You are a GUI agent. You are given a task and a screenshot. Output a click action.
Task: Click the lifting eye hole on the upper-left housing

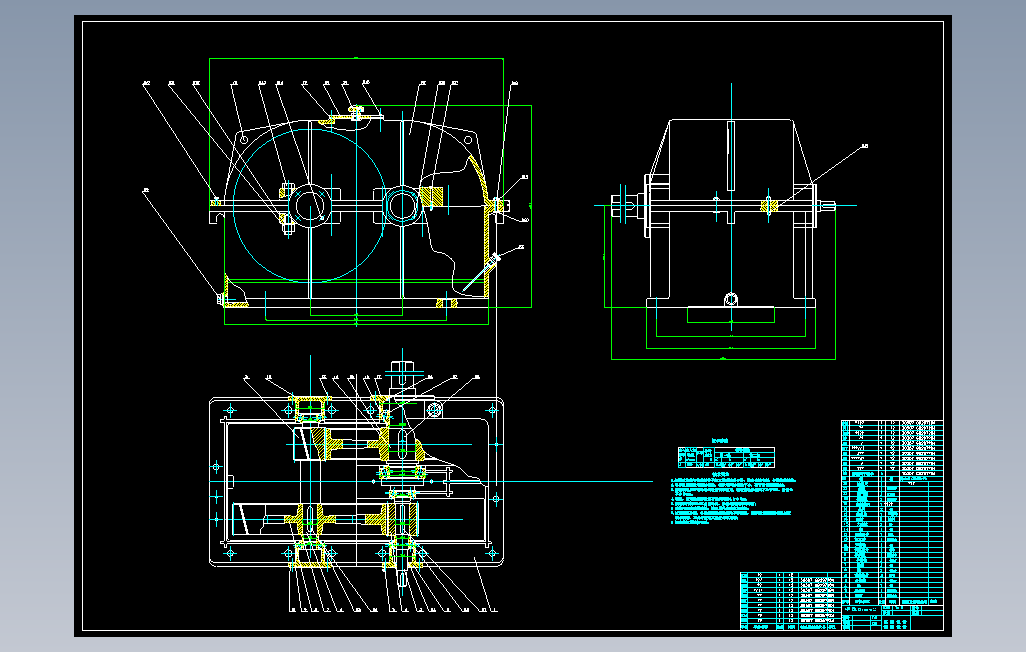pos(243,139)
